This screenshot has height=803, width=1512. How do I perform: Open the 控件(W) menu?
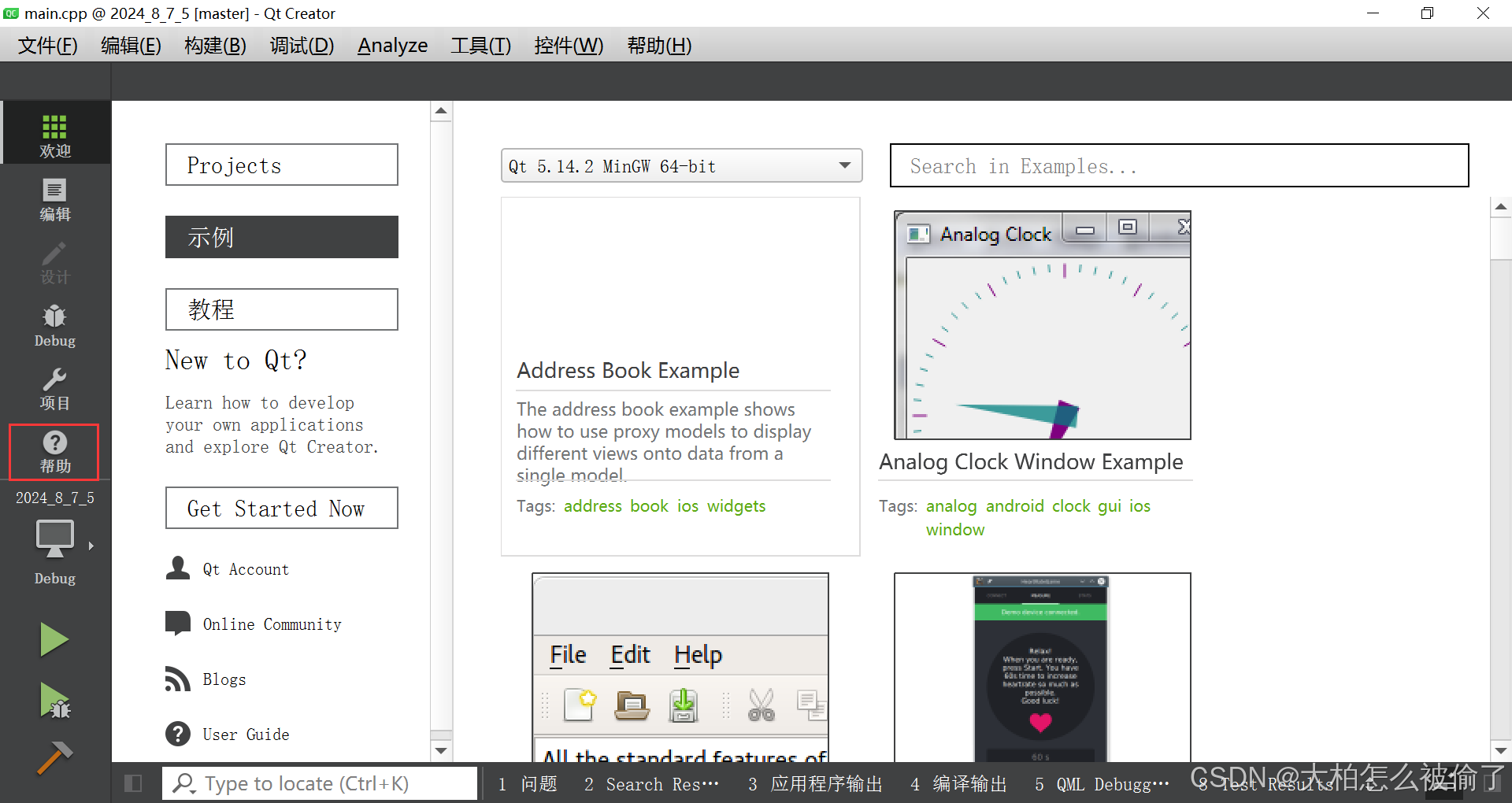(x=569, y=46)
